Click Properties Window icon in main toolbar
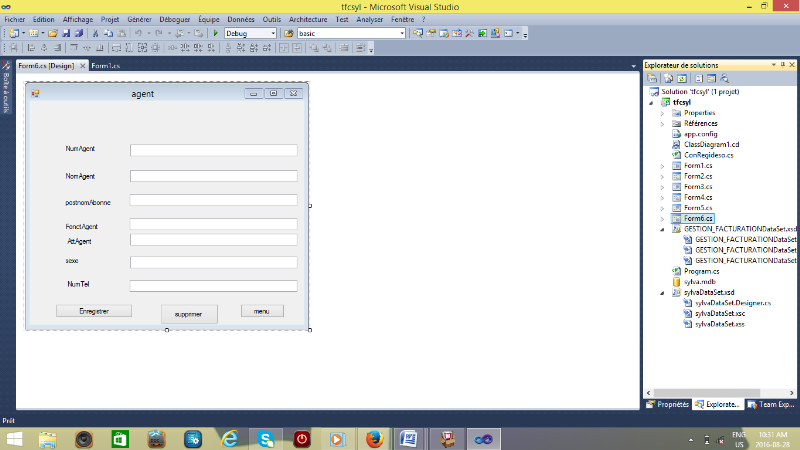The image size is (800, 450). coord(431,33)
